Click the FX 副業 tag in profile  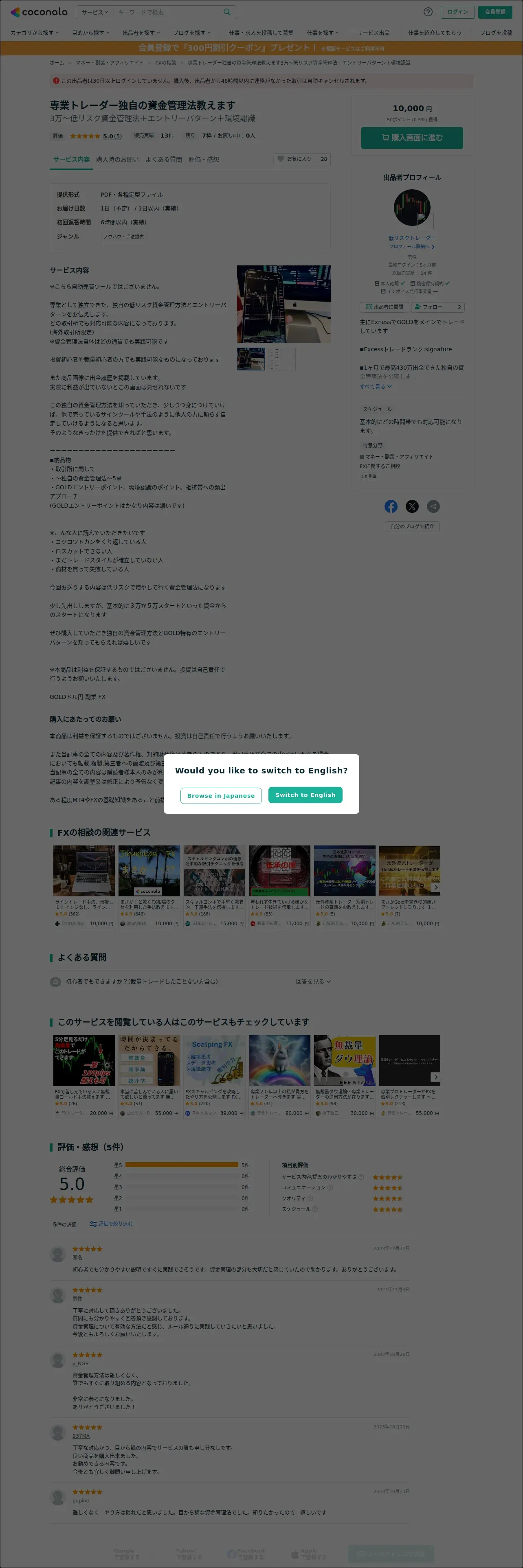point(369,477)
